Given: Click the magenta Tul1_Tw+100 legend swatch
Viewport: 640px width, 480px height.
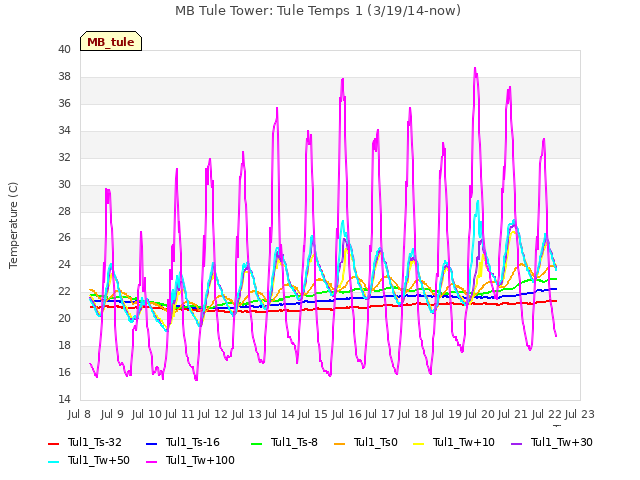Looking at the screenshot, I should [151, 462].
